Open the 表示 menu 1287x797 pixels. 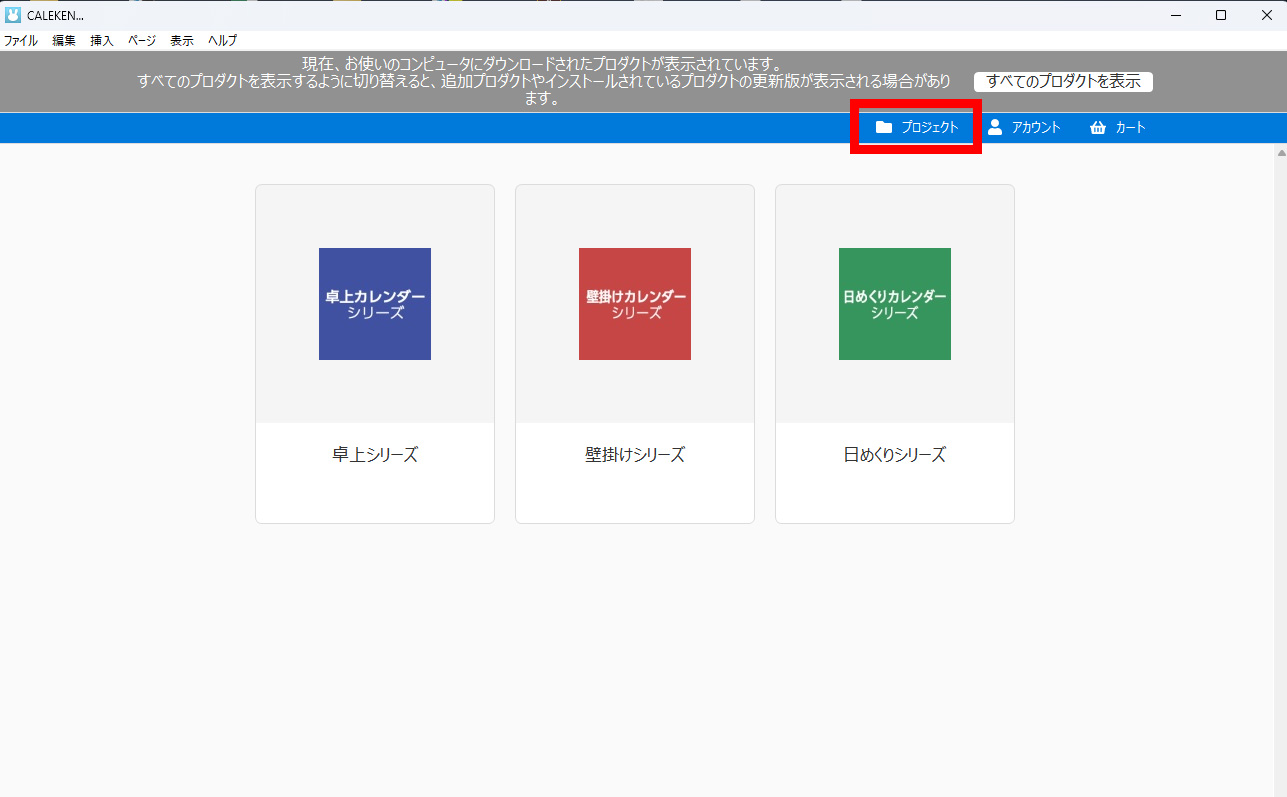[182, 41]
